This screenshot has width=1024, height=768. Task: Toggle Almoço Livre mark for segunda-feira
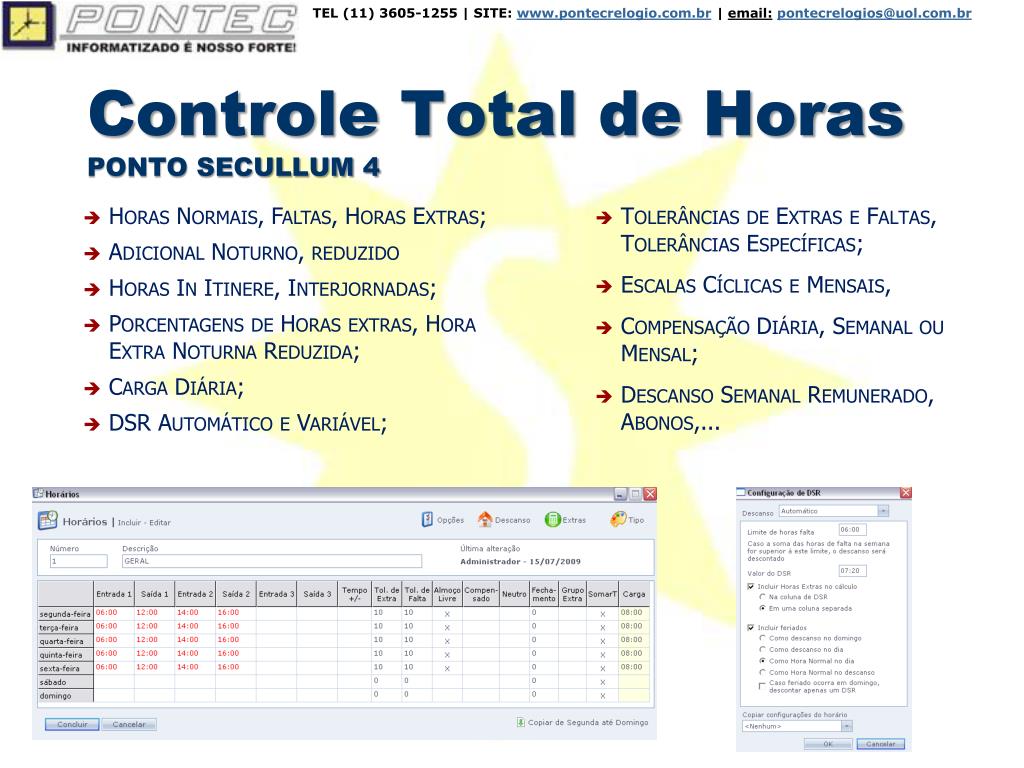[x=447, y=614]
